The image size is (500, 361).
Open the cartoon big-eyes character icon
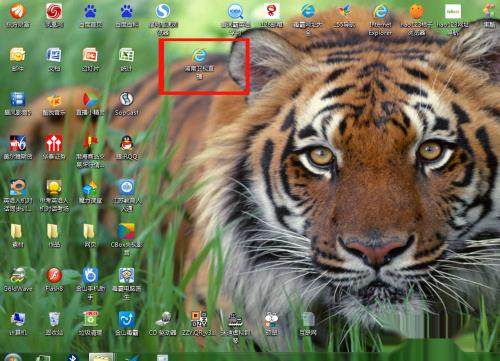[x=271, y=319]
